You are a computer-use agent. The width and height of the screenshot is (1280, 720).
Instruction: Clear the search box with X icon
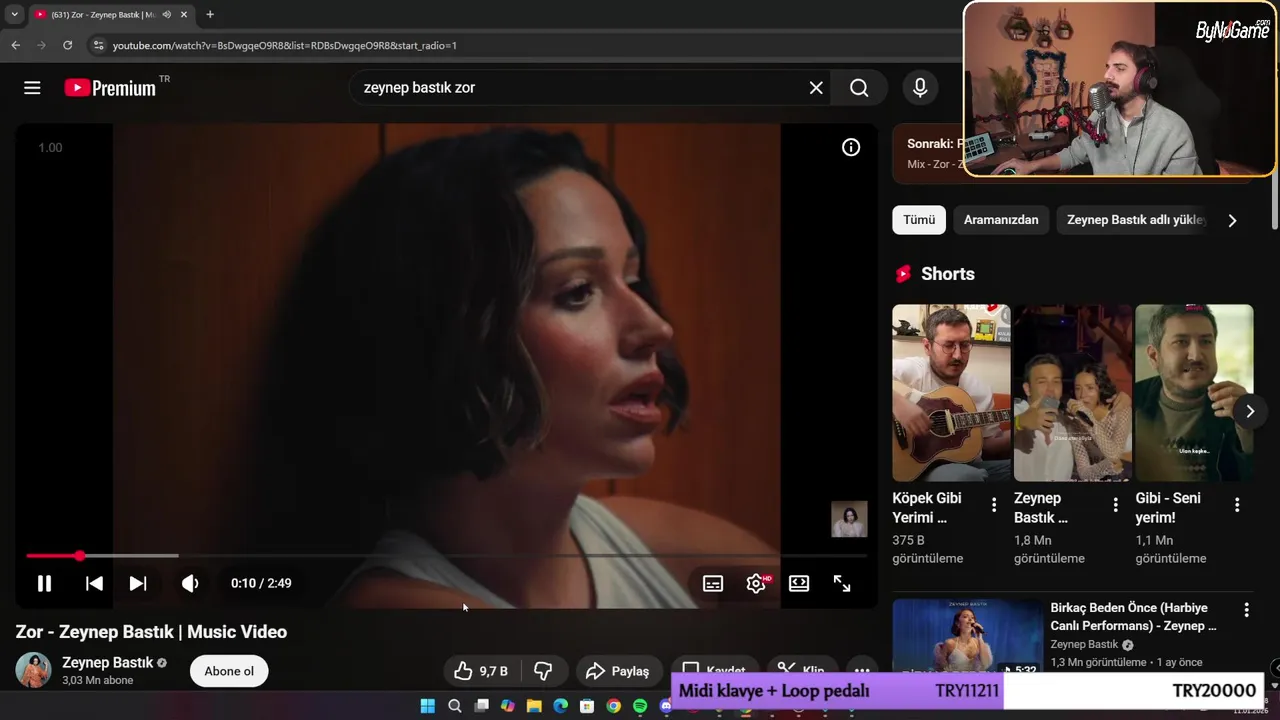click(x=816, y=88)
